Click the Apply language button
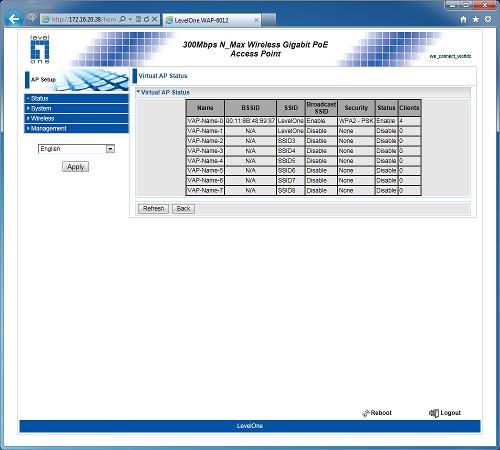Viewport: 500px width, 450px height. click(x=75, y=167)
